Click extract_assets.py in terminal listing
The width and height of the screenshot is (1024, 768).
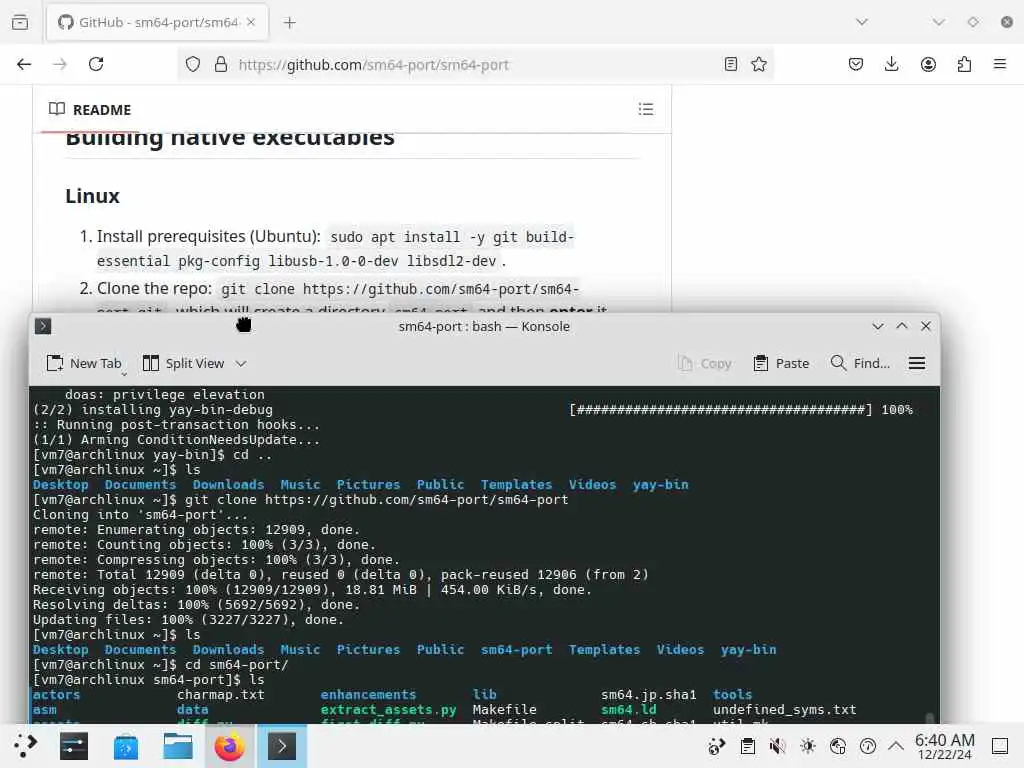[x=388, y=709]
